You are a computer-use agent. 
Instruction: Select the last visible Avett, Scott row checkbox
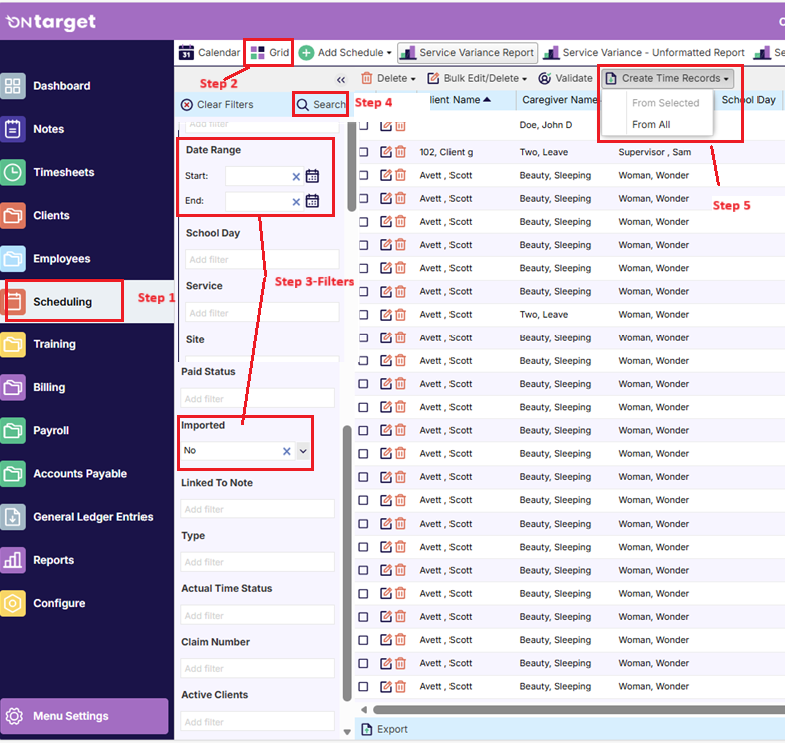click(x=363, y=686)
